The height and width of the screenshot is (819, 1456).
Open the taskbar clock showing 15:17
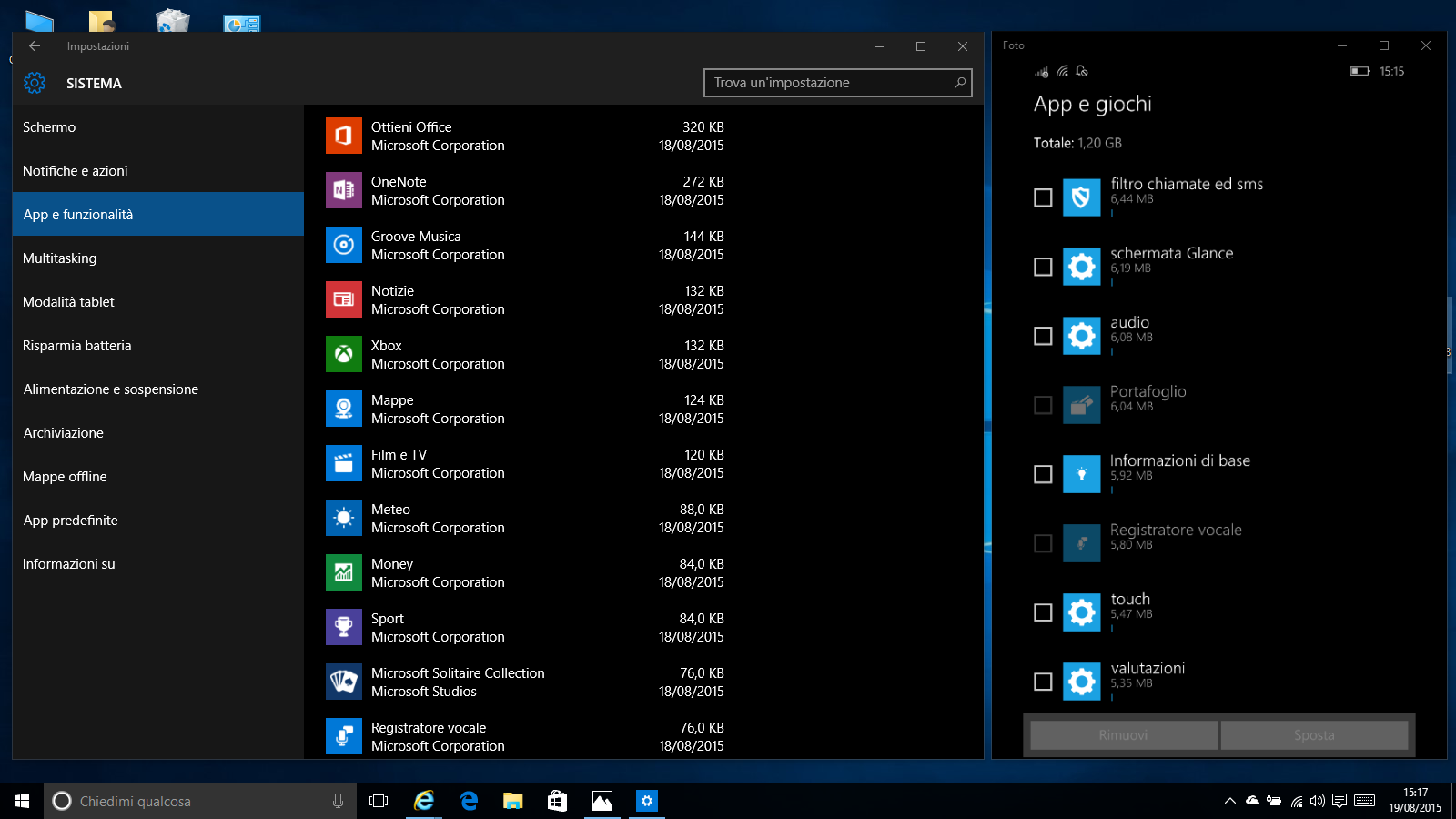(1415, 801)
